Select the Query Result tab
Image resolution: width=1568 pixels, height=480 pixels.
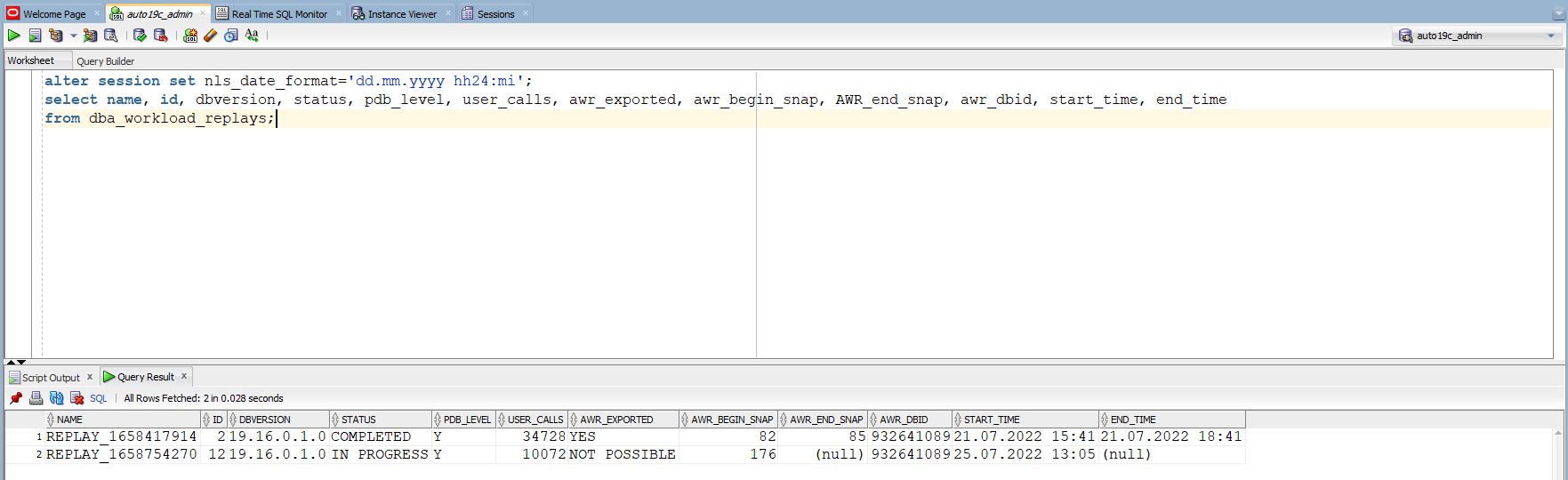(x=146, y=377)
